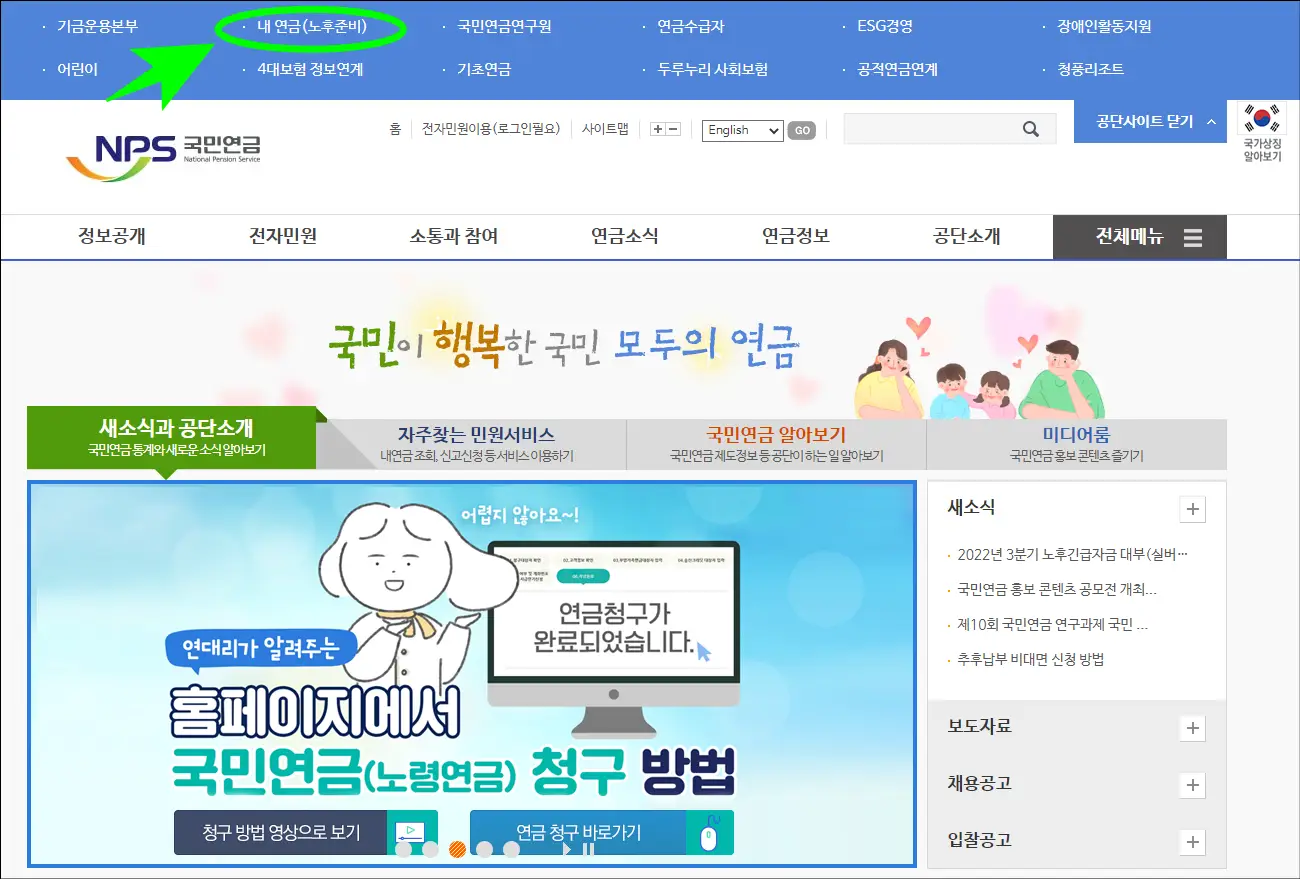Screen dimensions: 1300x879
Task: Zoom in with the plus icon
Action: [657, 129]
